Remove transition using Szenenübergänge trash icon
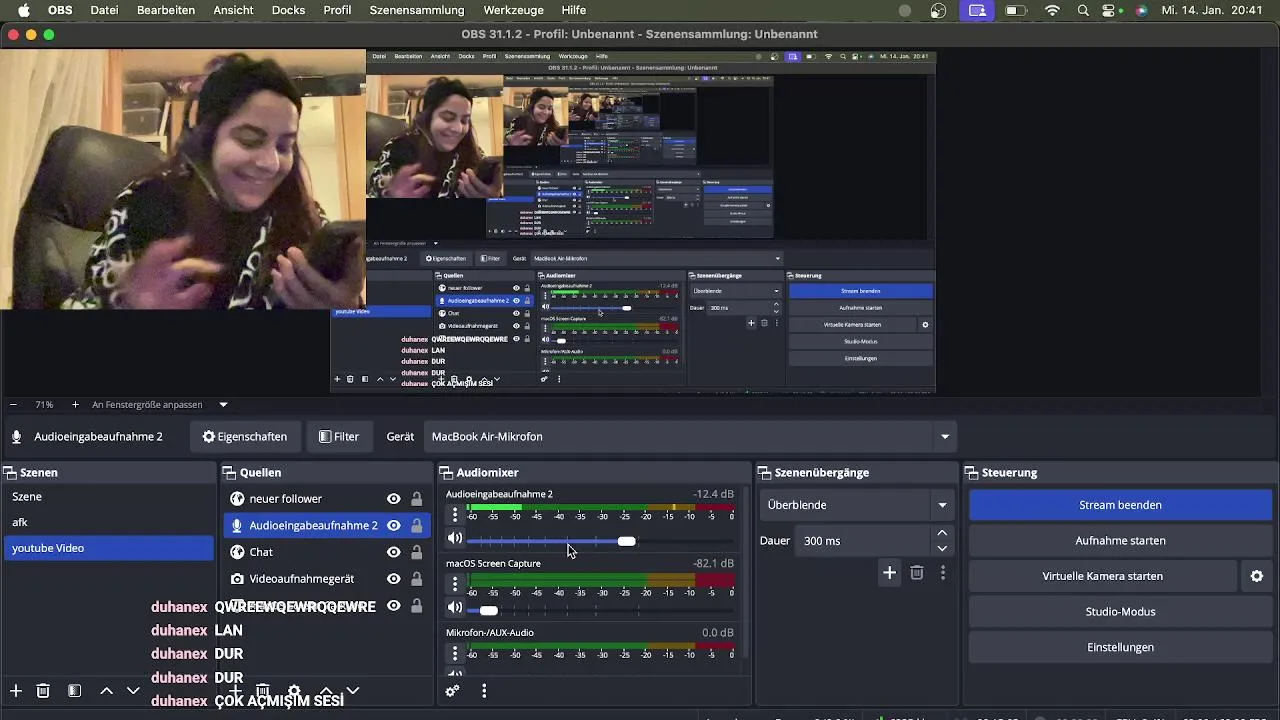This screenshot has width=1280, height=720. click(917, 573)
